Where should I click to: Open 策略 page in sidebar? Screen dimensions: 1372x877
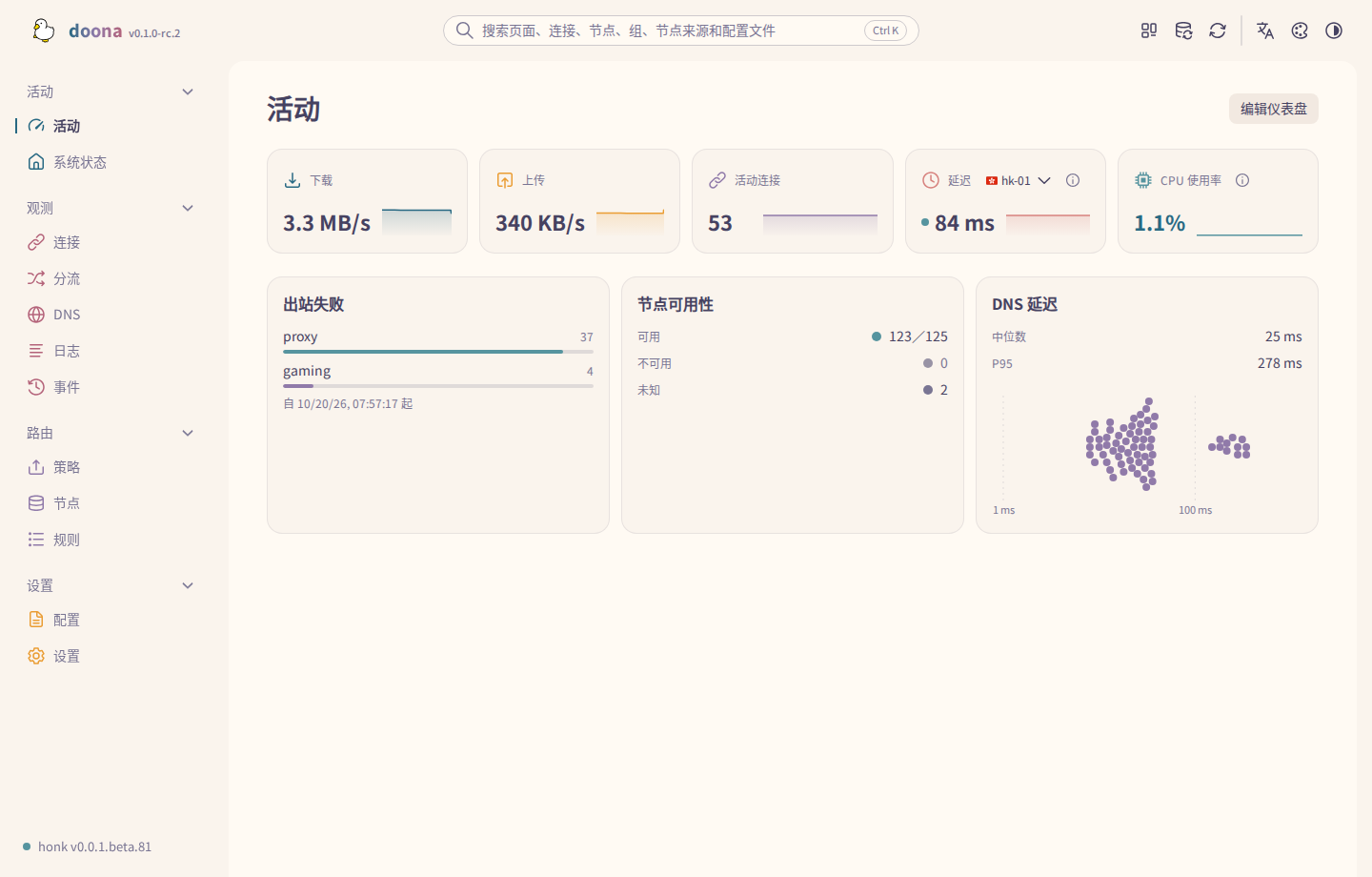tap(111, 467)
